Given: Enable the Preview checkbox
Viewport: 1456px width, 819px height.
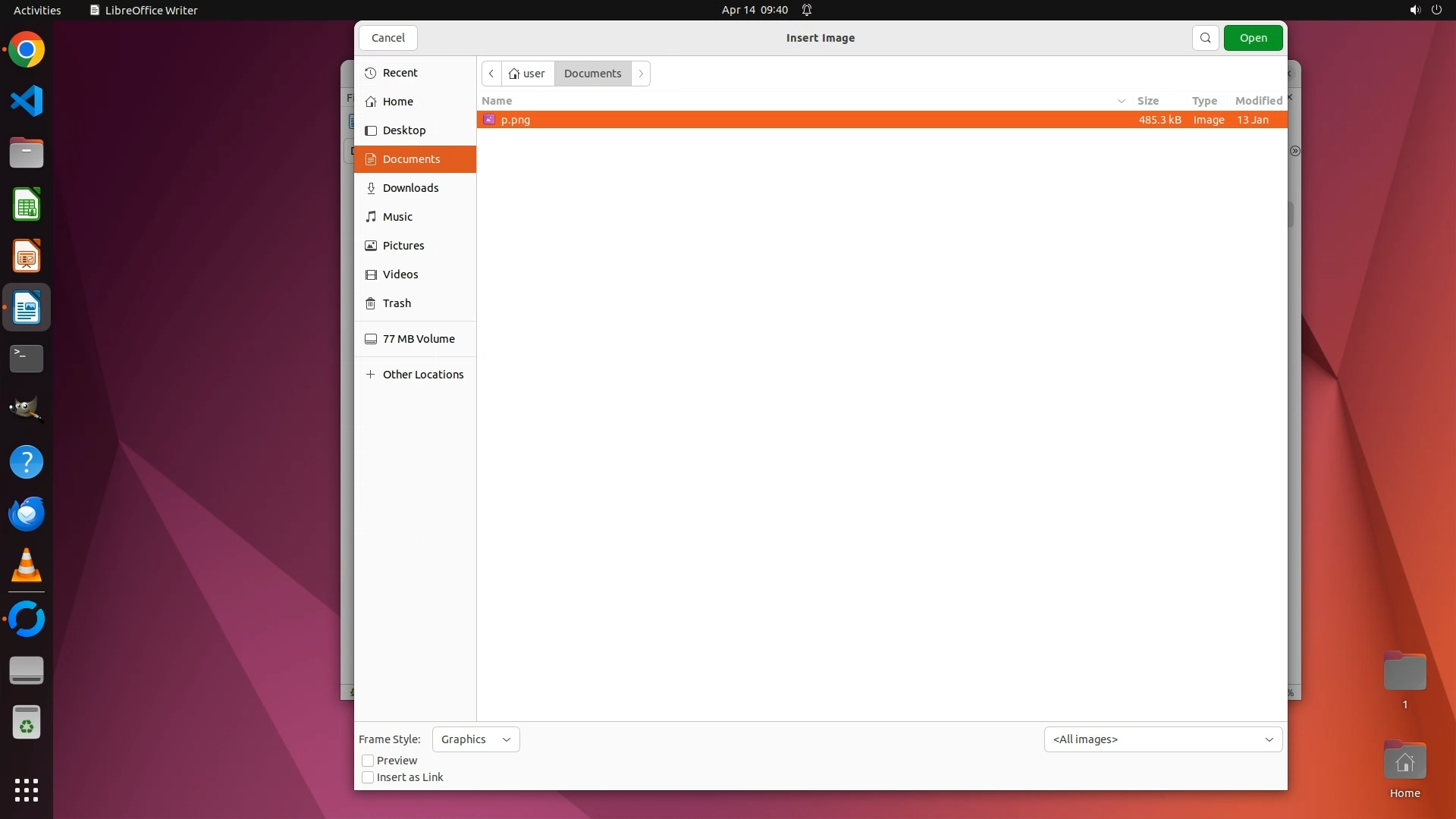Looking at the screenshot, I should [x=369, y=761].
